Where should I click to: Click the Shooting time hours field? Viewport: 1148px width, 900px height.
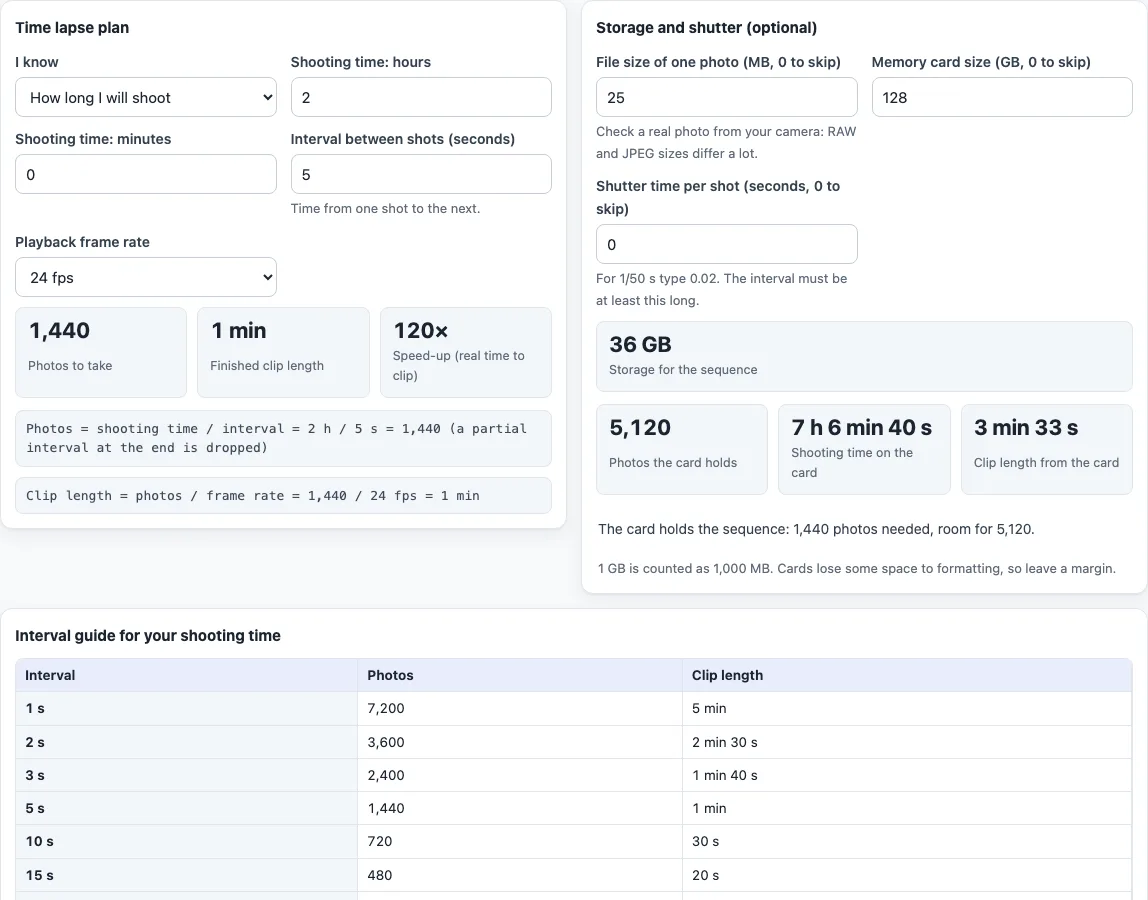click(421, 97)
